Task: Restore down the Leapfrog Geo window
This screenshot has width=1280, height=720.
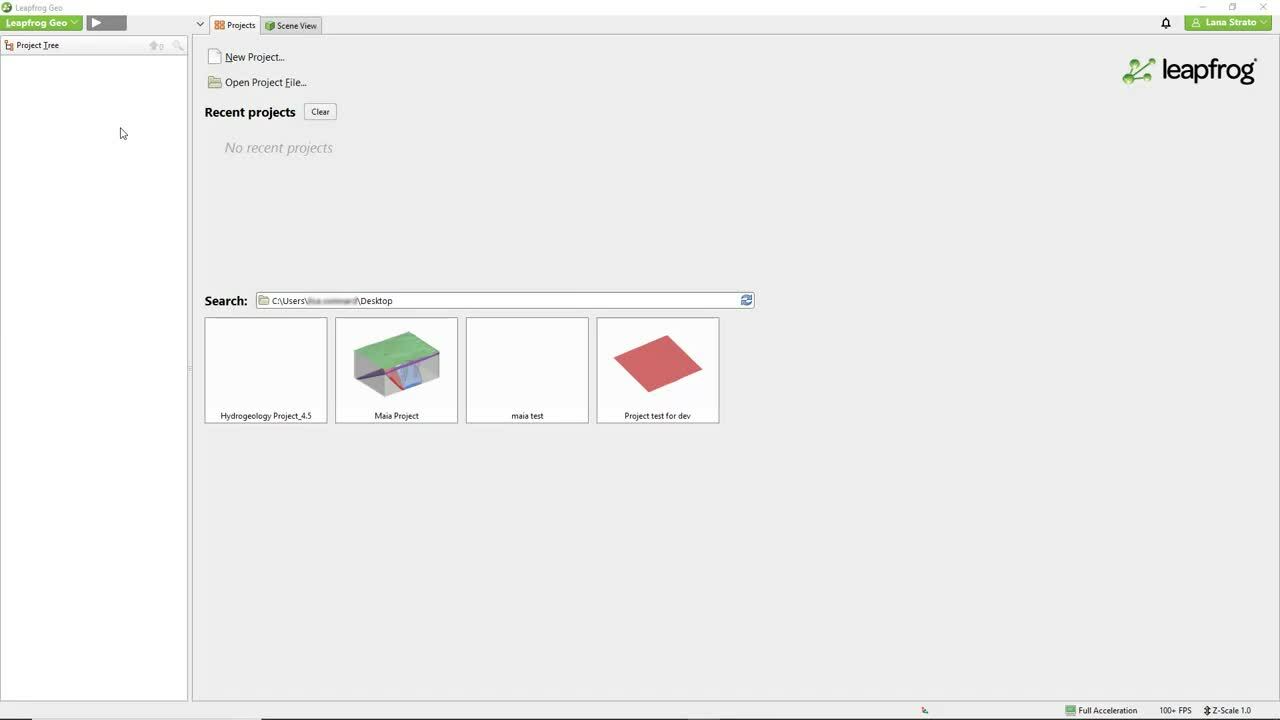Action: tap(1233, 7)
